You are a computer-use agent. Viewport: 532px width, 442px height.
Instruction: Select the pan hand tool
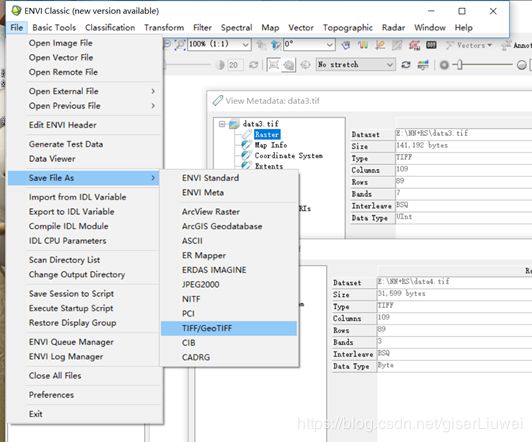point(346,45)
